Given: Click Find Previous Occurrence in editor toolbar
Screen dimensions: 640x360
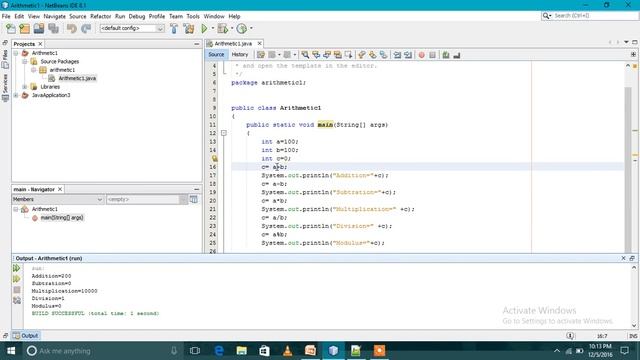Looking at the screenshot, I should click(316, 55).
